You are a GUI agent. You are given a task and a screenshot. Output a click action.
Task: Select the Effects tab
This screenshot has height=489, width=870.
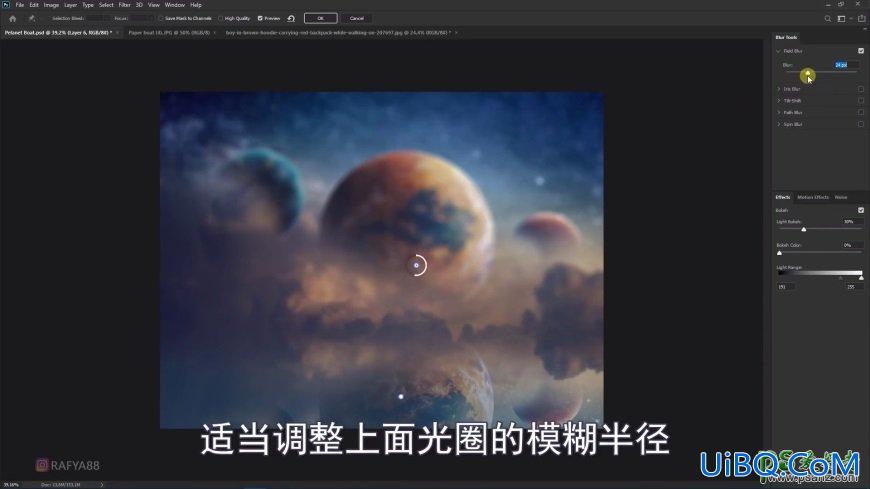783,197
